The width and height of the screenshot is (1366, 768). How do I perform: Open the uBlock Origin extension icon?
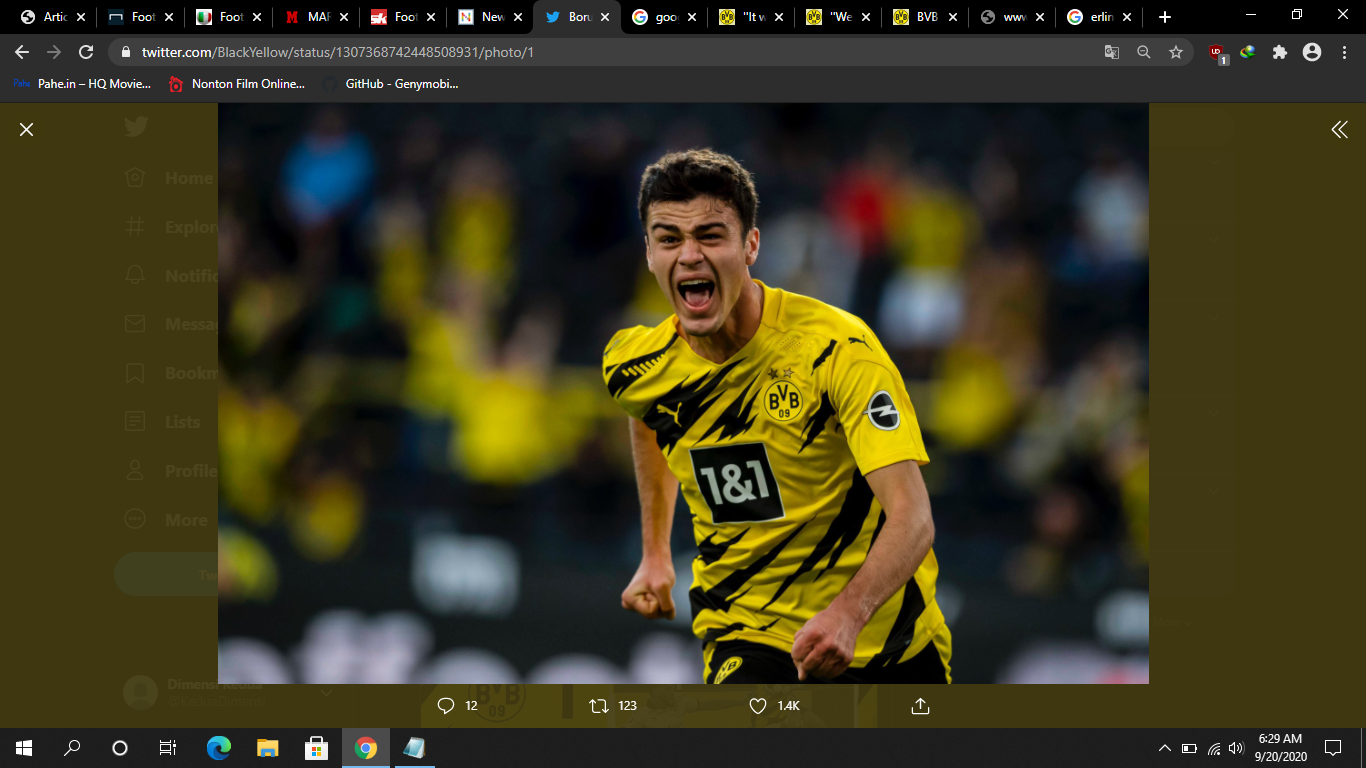point(1217,53)
